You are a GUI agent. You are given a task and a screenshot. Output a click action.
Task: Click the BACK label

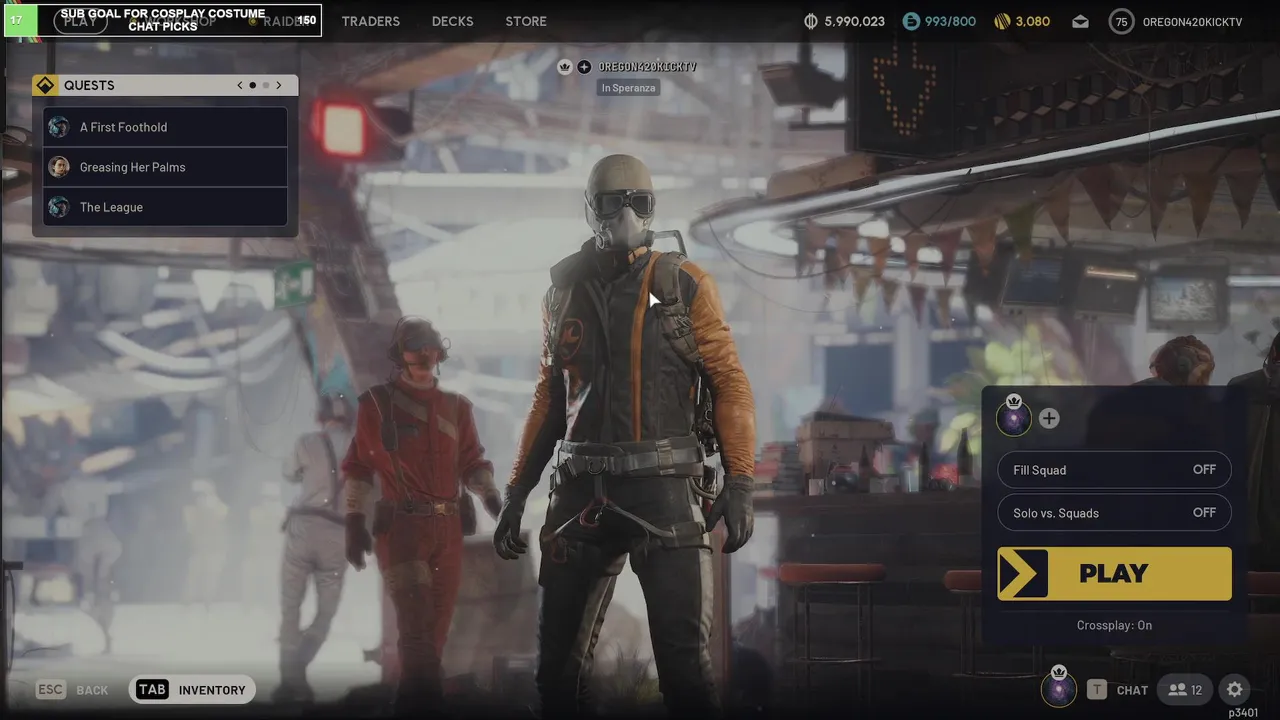point(92,690)
